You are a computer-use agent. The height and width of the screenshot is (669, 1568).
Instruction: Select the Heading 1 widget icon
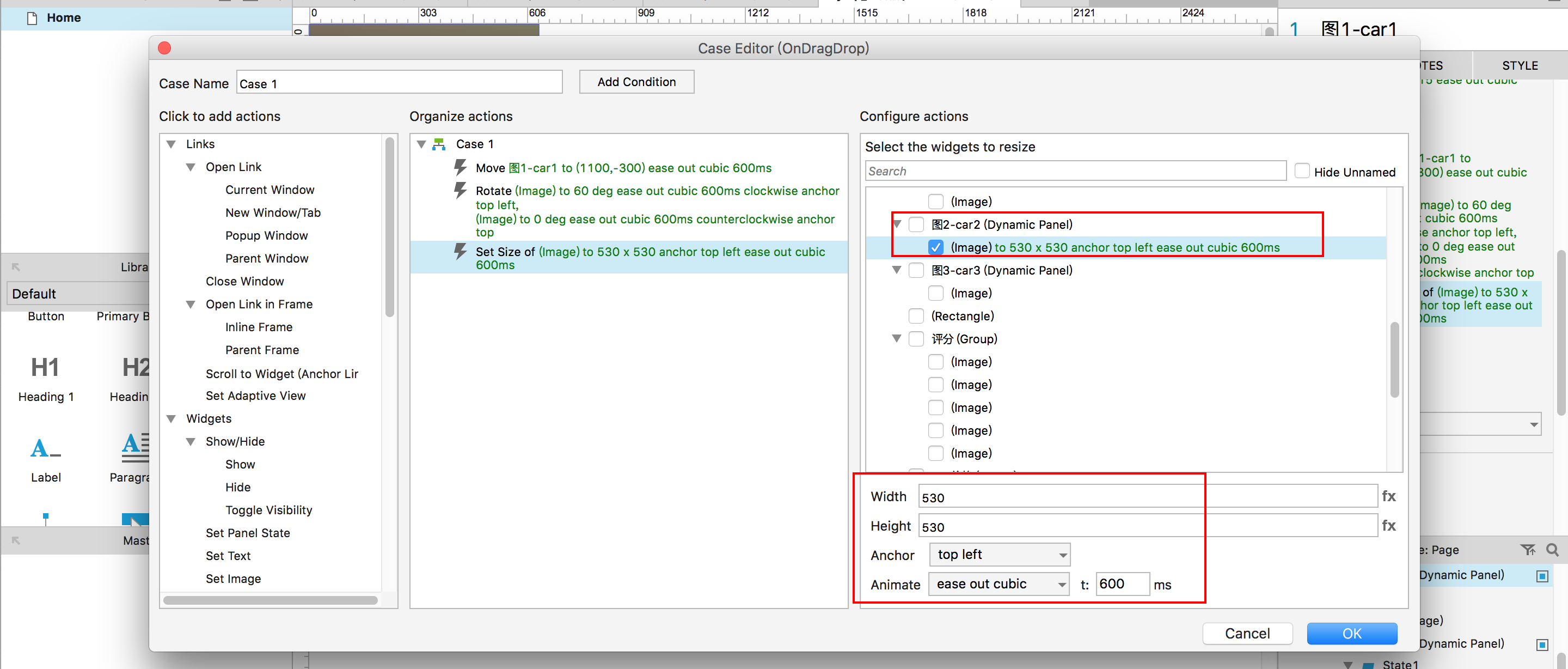(x=45, y=367)
